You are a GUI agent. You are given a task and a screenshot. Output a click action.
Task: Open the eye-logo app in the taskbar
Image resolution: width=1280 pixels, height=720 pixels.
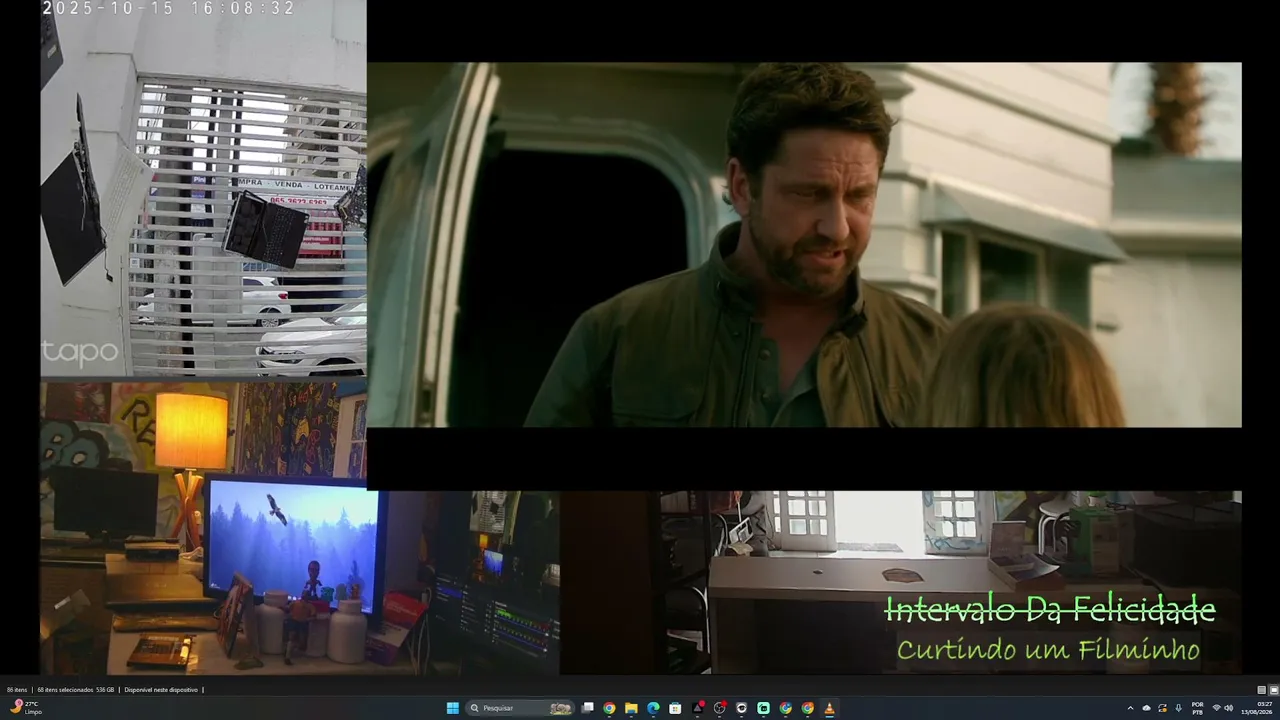[741, 708]
